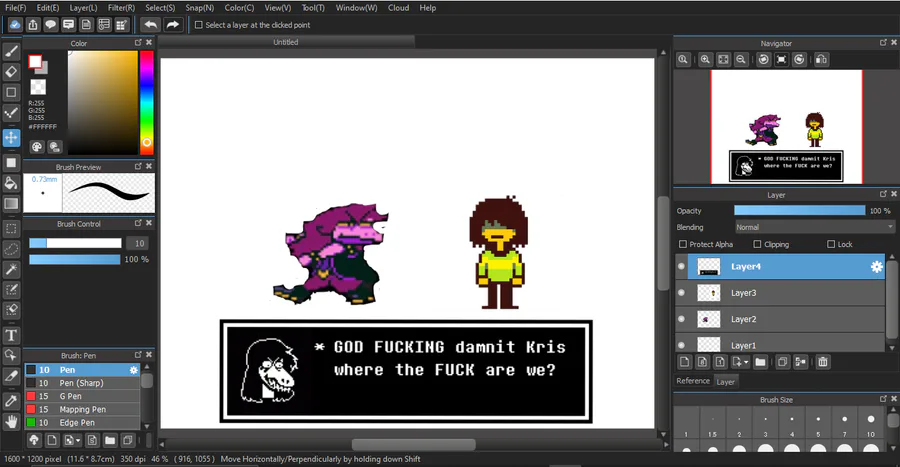Screen dimensions: 900x467
Task: Select the Magic Wand tool
Action: coord(11,269)
